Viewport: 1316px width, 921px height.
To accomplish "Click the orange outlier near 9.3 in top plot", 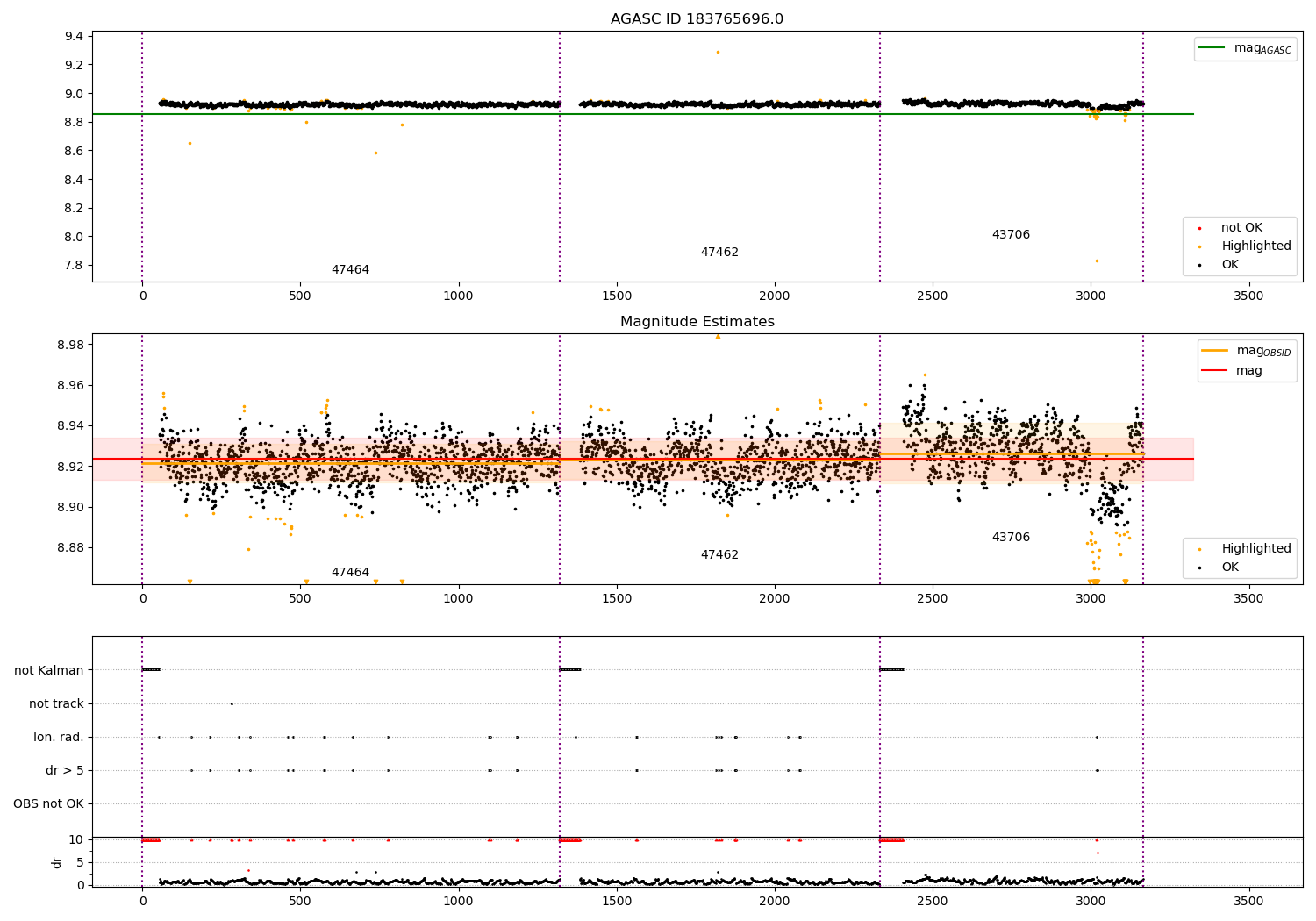I will point(718,52).
